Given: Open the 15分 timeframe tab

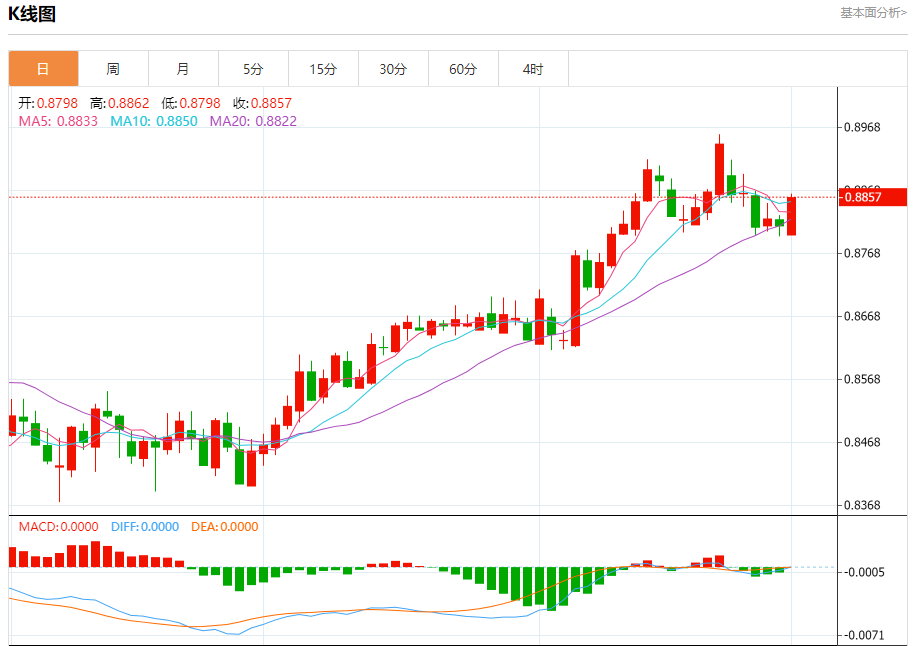Looking at the screenshot, I should click(324, 69).
